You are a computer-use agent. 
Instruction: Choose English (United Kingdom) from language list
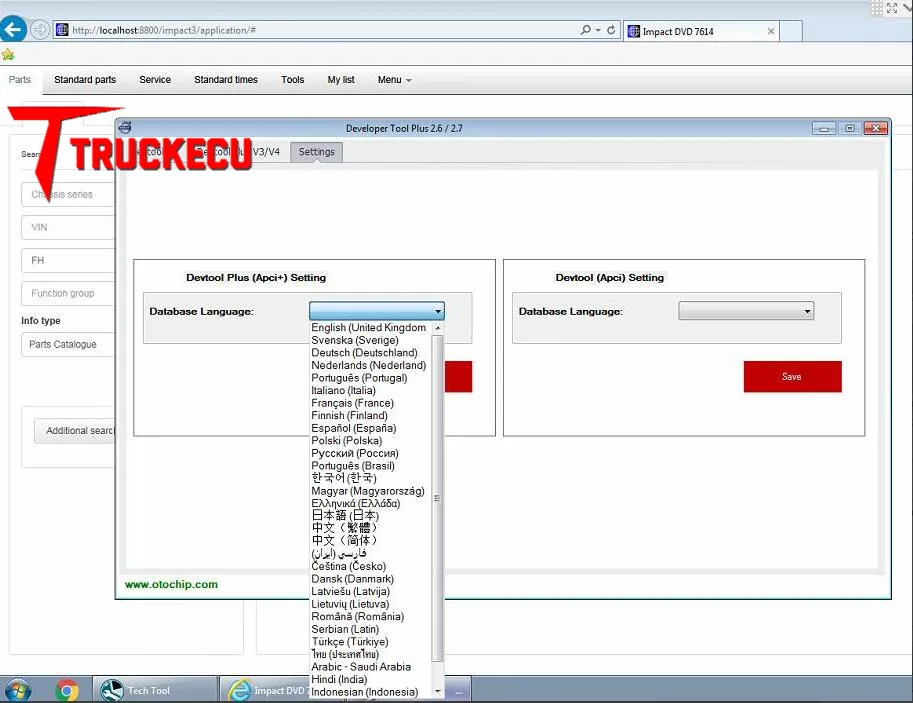pyautogui.click(x=371, y=327)
